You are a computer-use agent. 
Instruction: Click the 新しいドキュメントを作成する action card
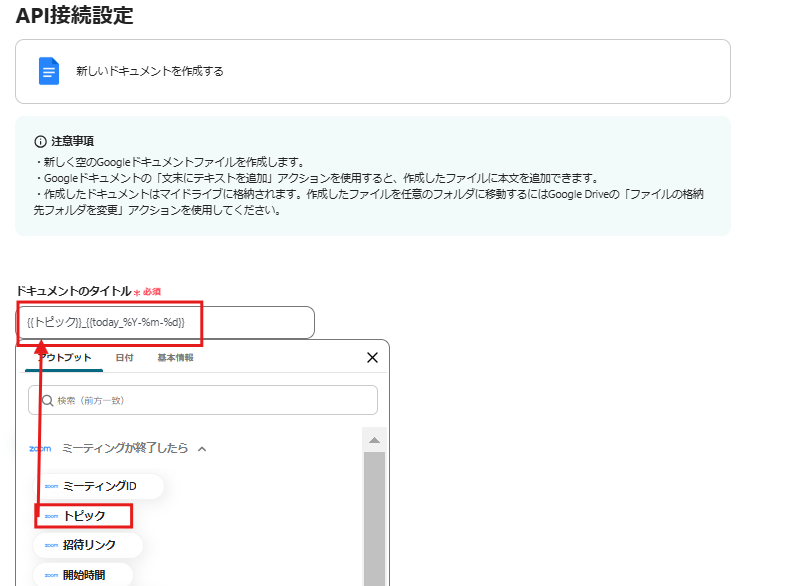pyautogui.click(x=373, y=71)
